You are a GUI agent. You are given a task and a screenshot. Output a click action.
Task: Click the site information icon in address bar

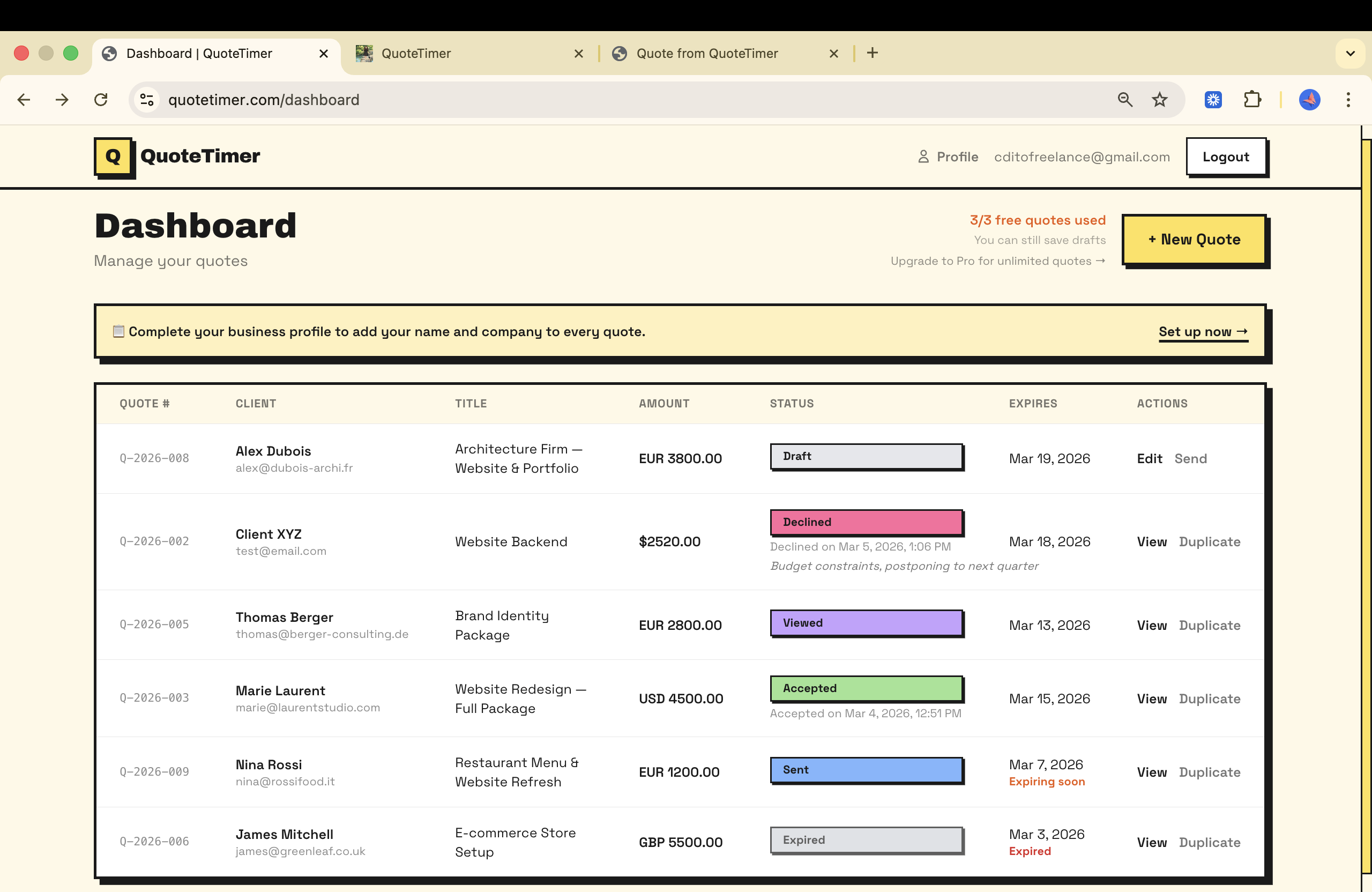click(x=146, y=99)
